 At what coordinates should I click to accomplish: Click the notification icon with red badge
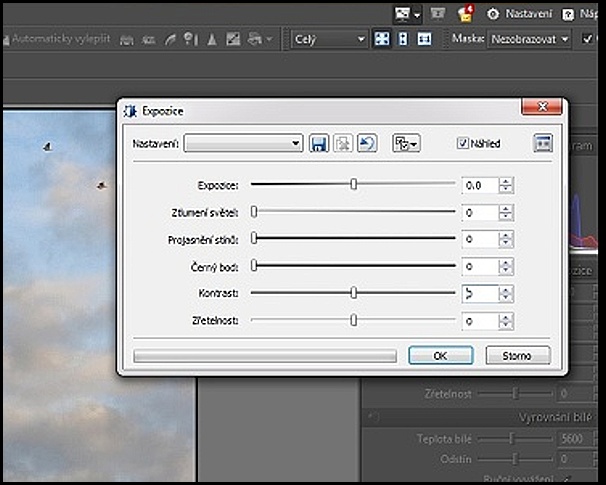click(464, 14)
